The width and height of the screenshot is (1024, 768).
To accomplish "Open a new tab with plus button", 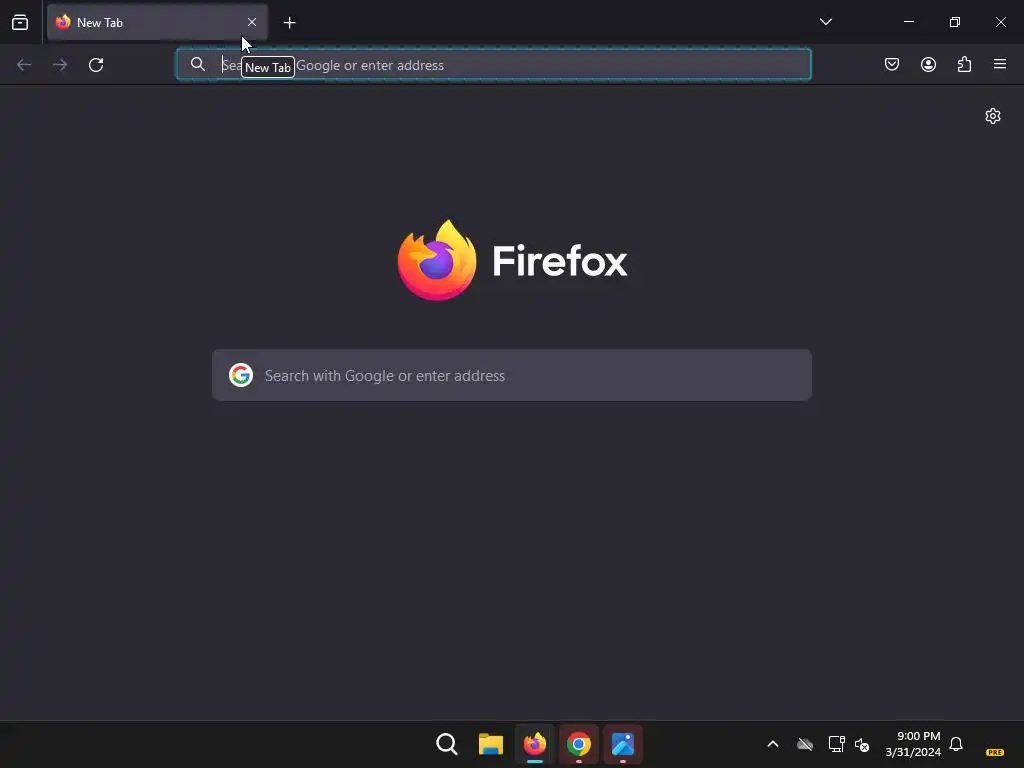I will click(289, 23).
